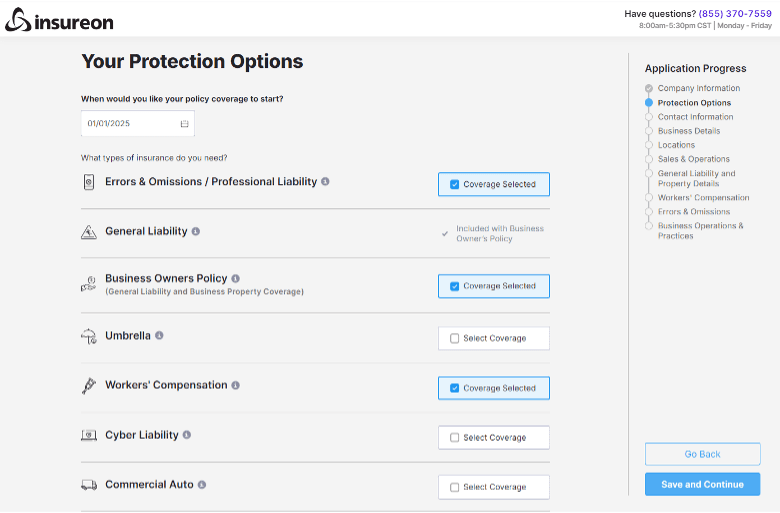
Task: Go to Company Information progress step
Action: 698,88
